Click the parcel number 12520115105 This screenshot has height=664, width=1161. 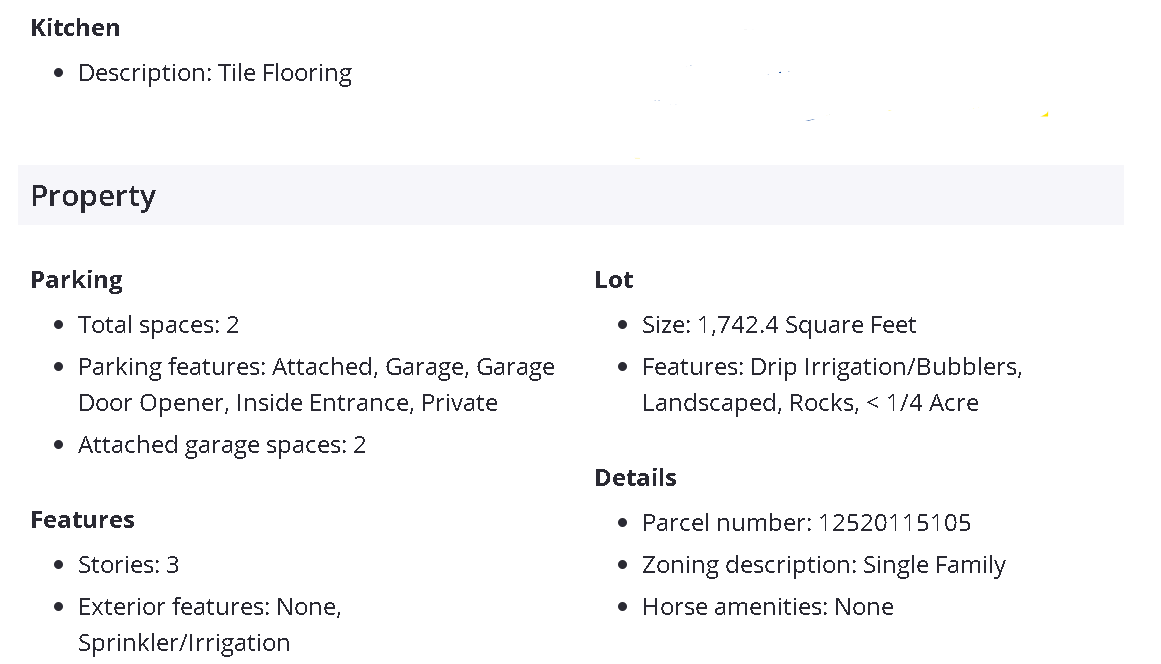pyautogui.click(x=894, y=523)
